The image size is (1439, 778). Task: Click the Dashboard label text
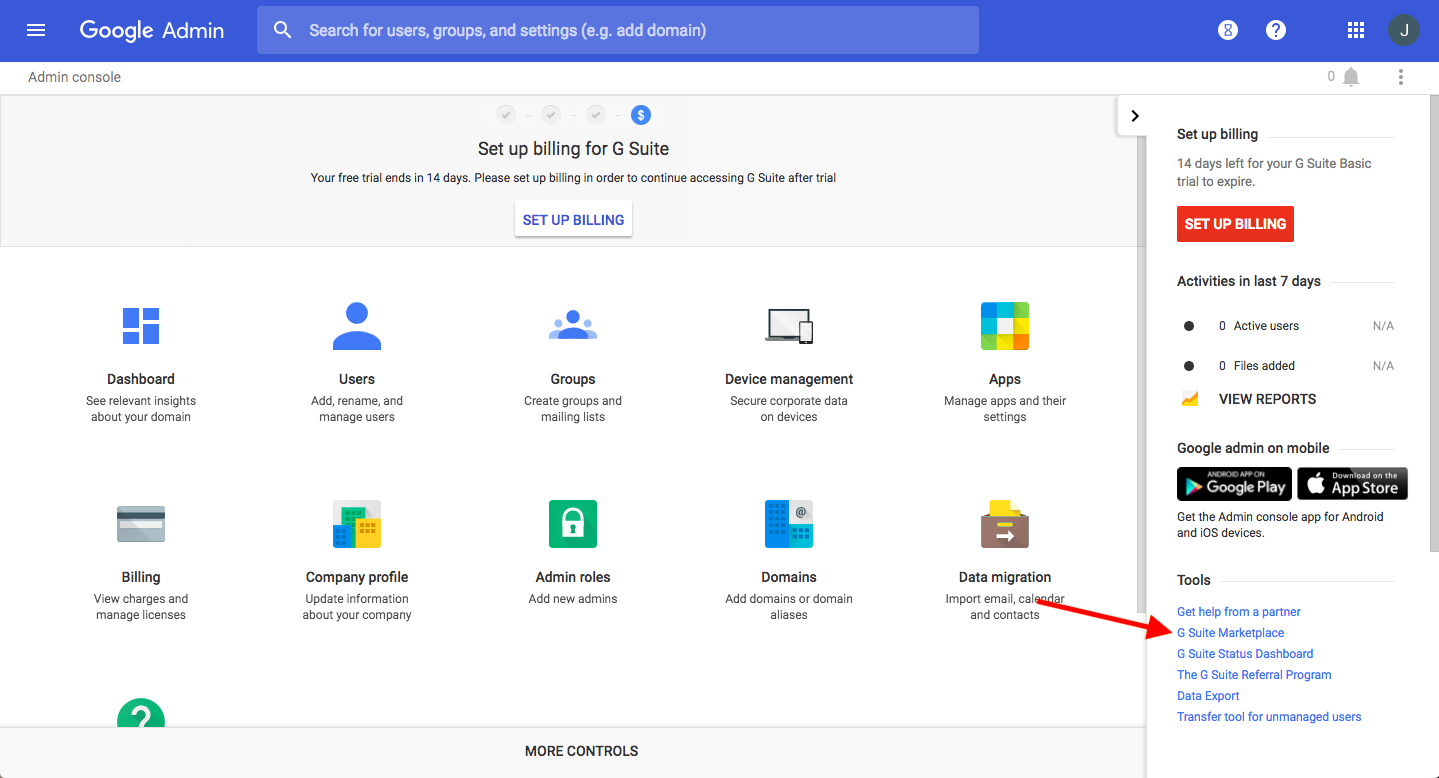click(141, 379)
